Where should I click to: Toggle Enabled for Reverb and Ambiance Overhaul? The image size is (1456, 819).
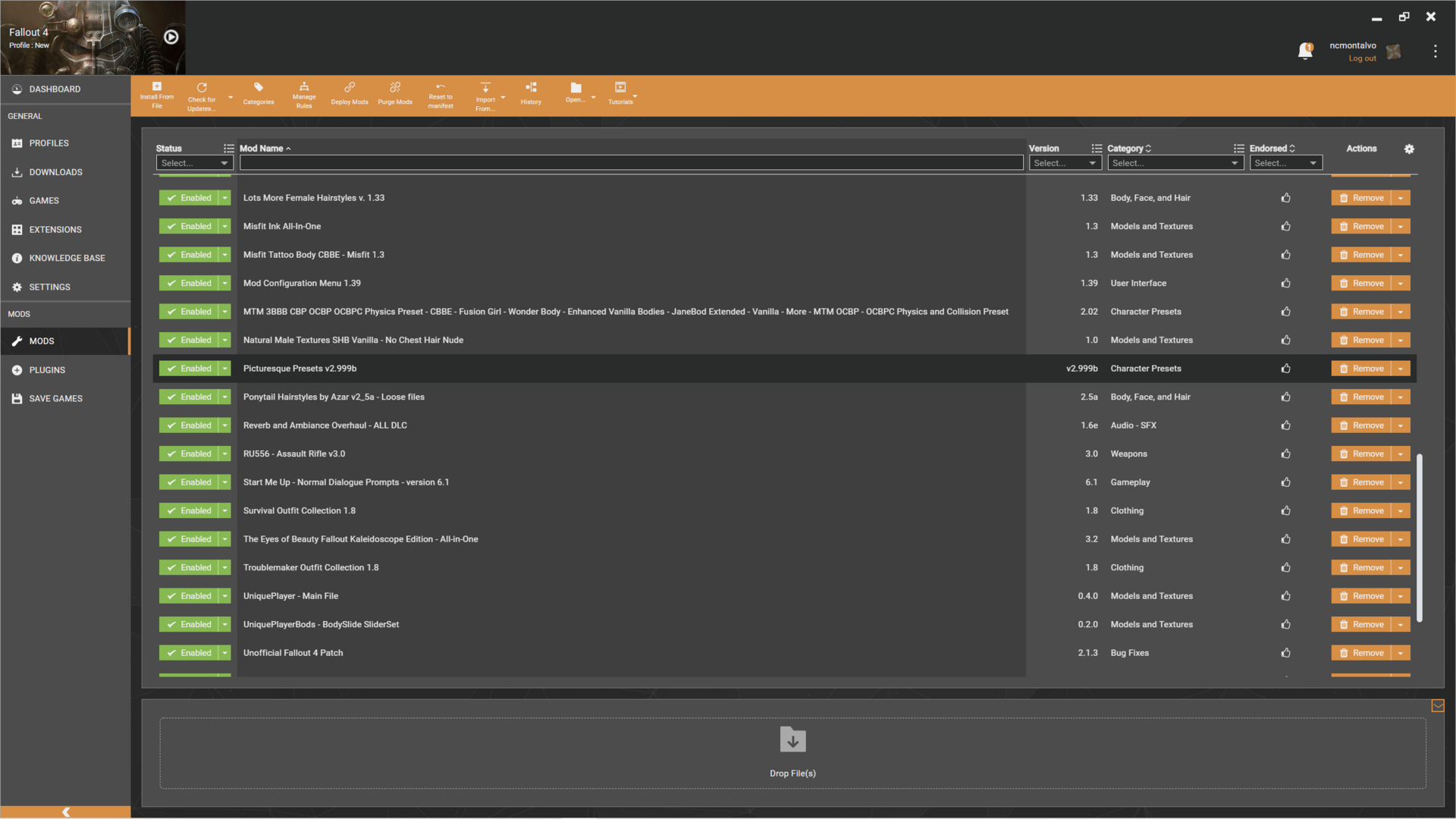click(188, 425)
